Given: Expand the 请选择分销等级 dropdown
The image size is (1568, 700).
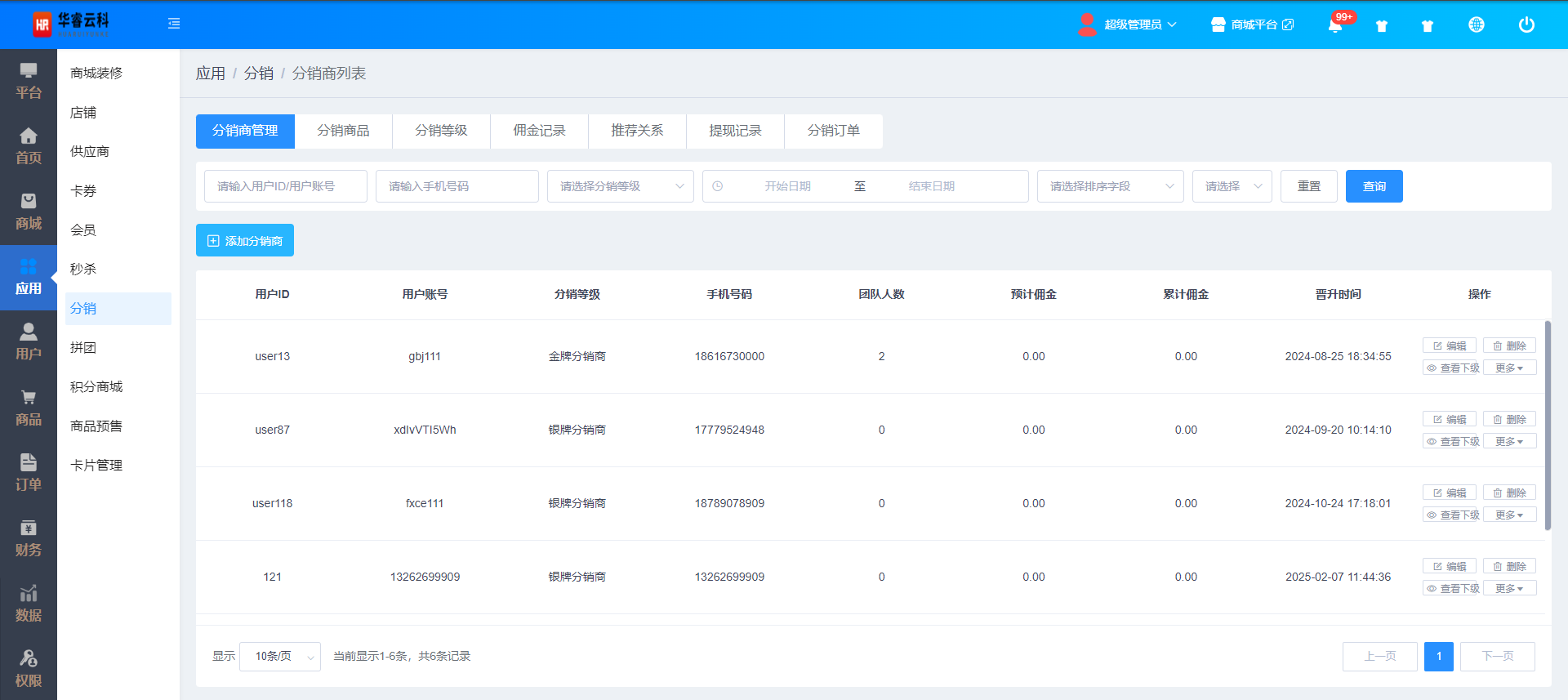Looking at the screenshot, I should 620,186.
